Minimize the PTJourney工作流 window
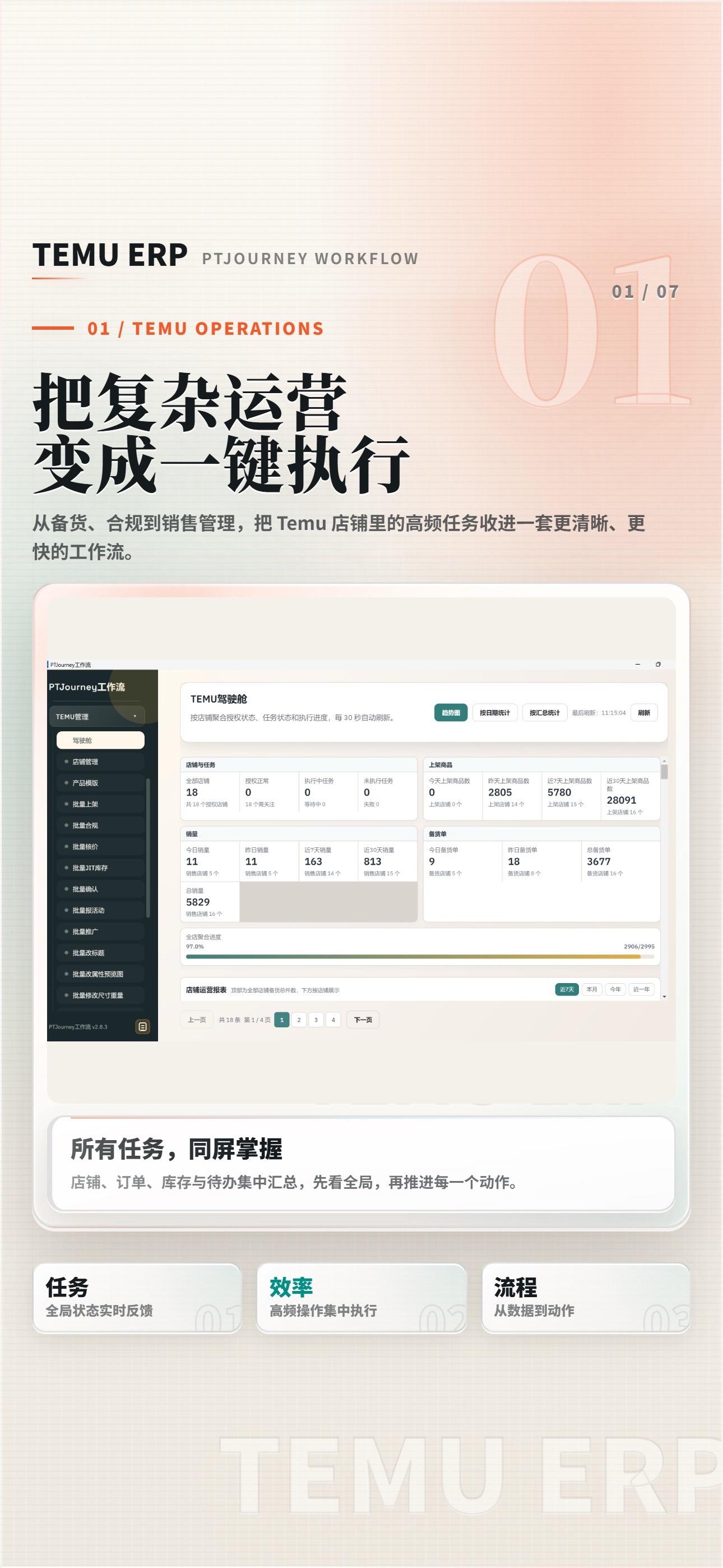 coord(638,664)
